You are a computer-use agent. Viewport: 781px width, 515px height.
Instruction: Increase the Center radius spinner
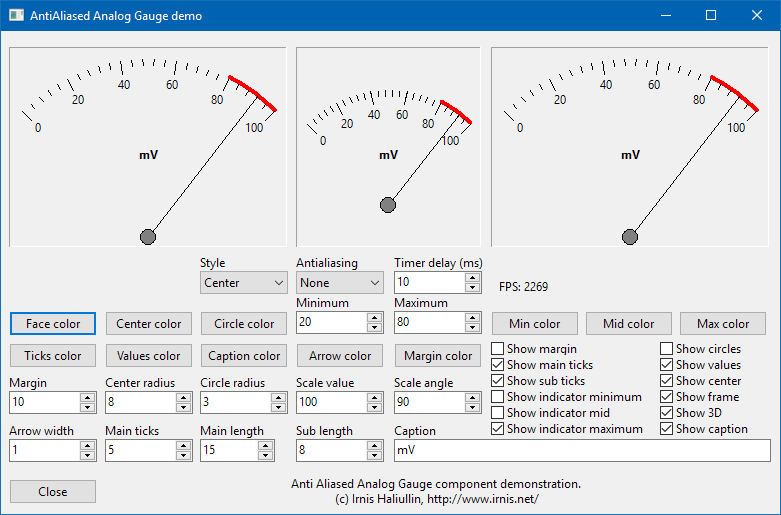point(183,397)
